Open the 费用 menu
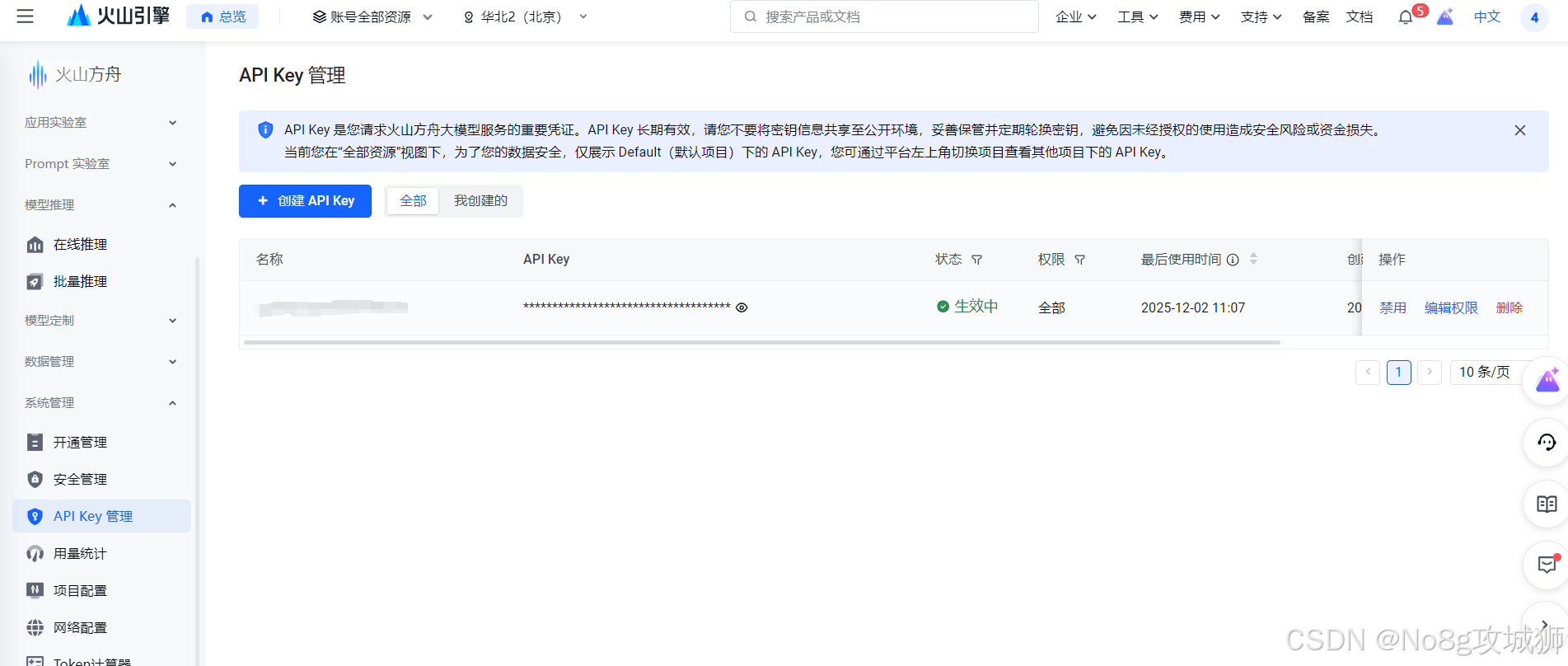Screen dimensions: 1568x666 pos(1199,16)
